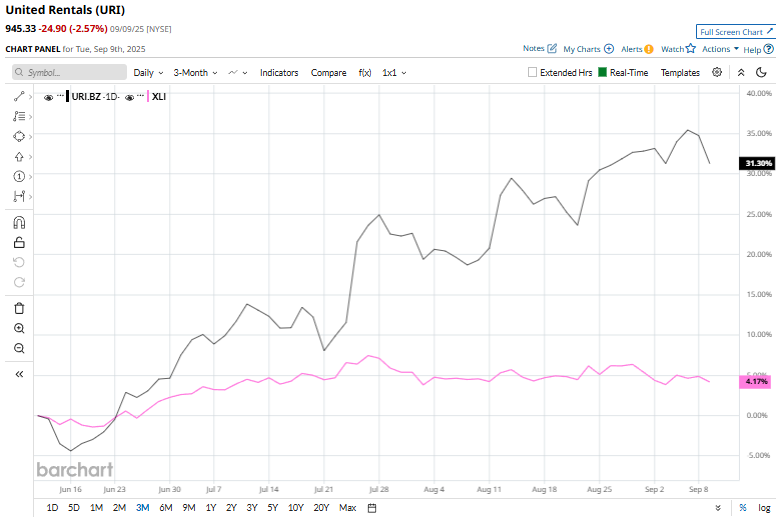Add chart to My Charts

(609, 49)
